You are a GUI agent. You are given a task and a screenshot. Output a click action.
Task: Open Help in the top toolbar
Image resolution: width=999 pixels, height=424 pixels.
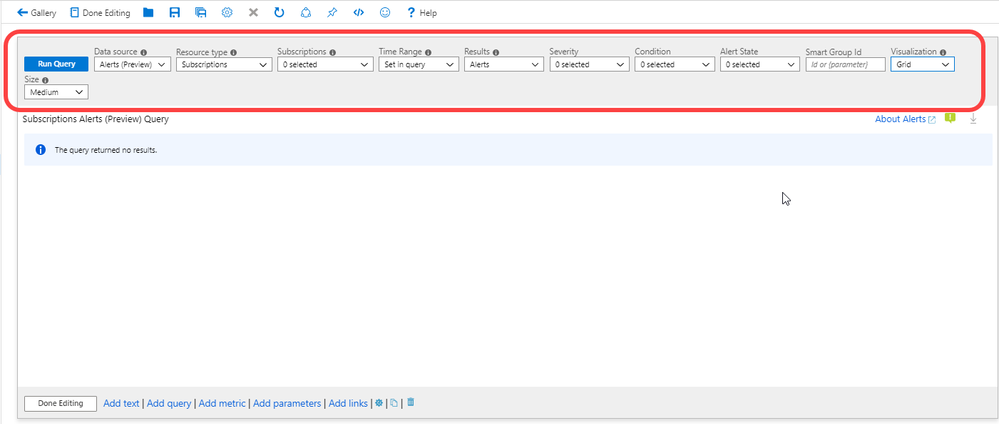(422, 13)
